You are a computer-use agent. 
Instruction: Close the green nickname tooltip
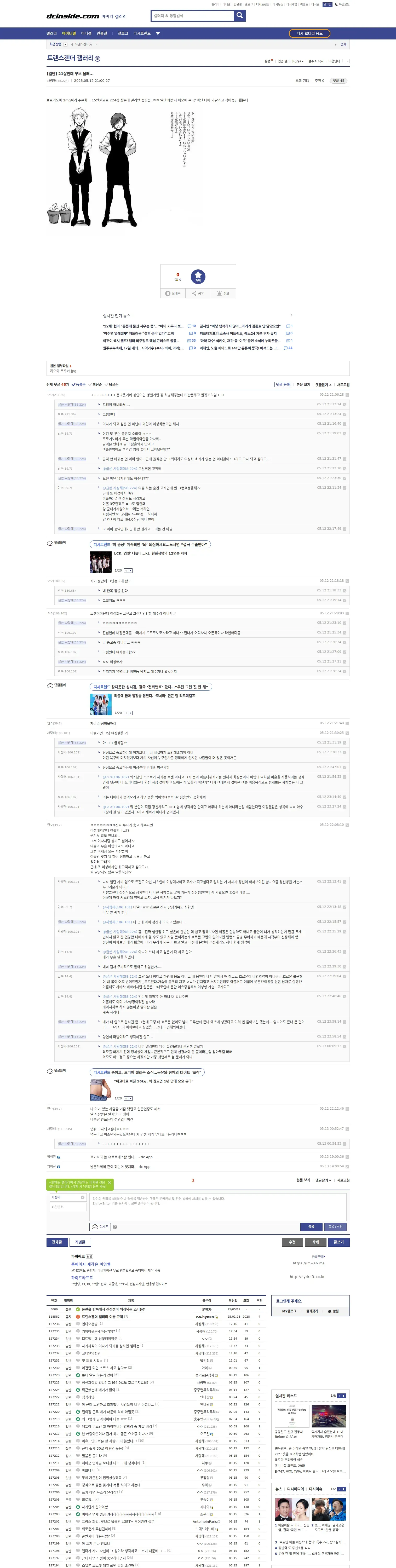[x=110, y=1183]
